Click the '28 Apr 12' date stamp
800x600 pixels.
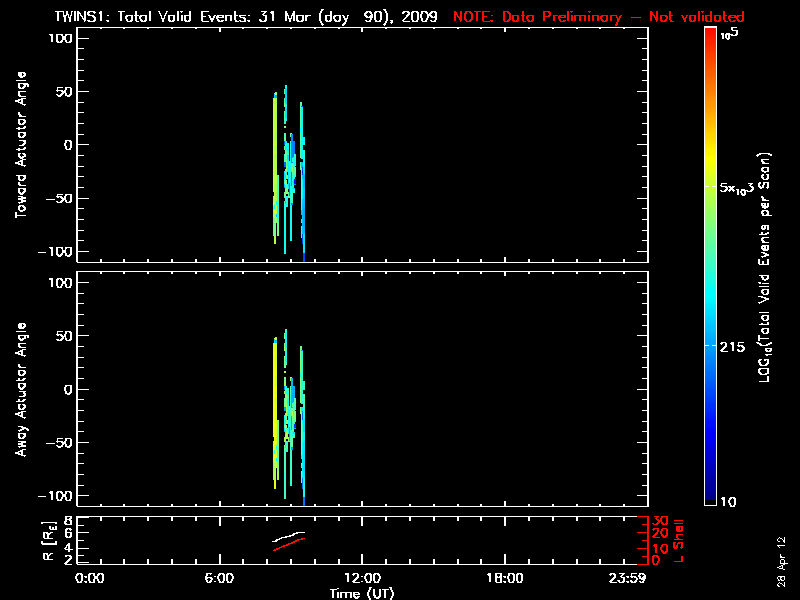(x=781, y=550)
